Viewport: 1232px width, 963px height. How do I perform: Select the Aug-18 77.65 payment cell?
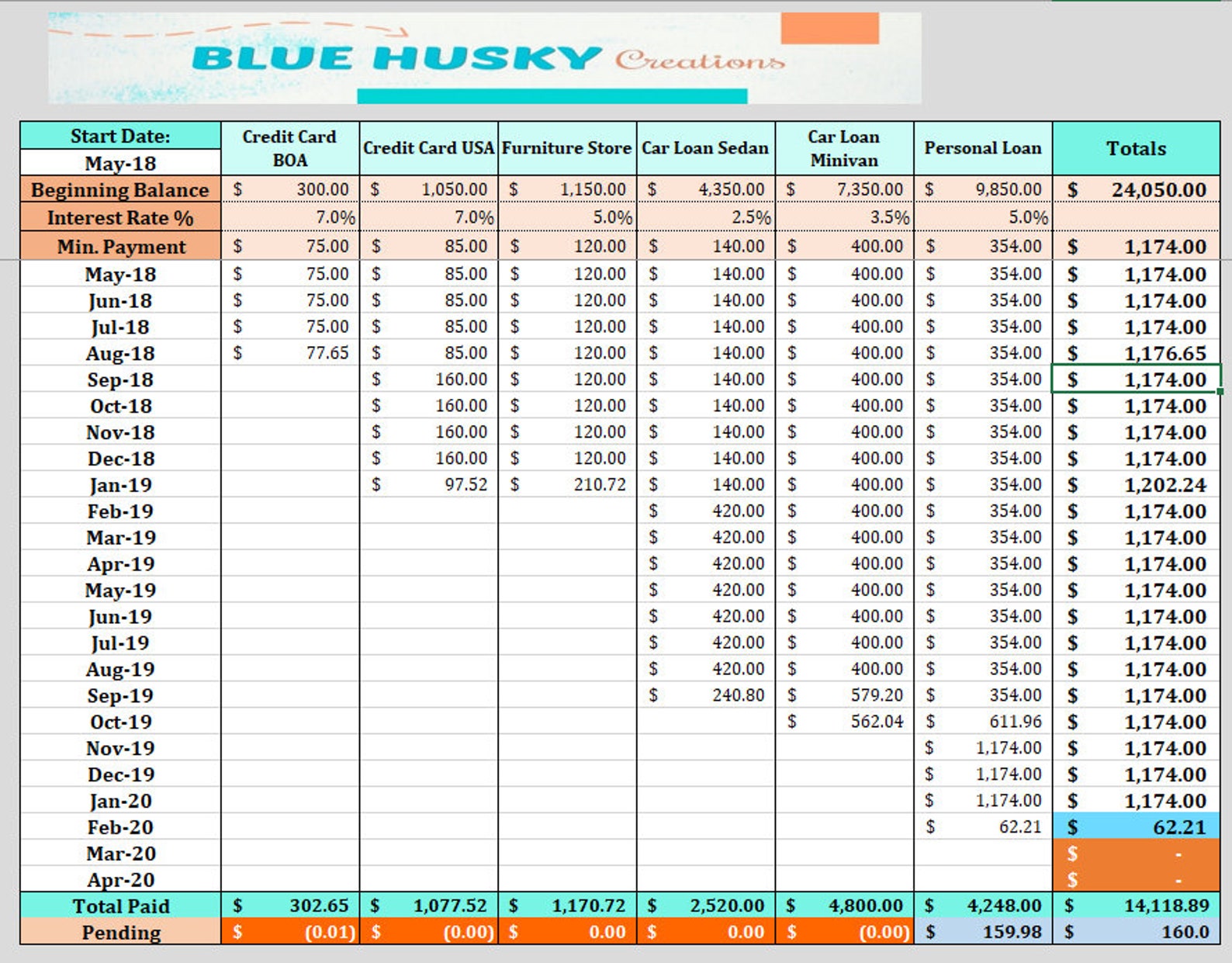pyautogui.click(x=290, y=353)
